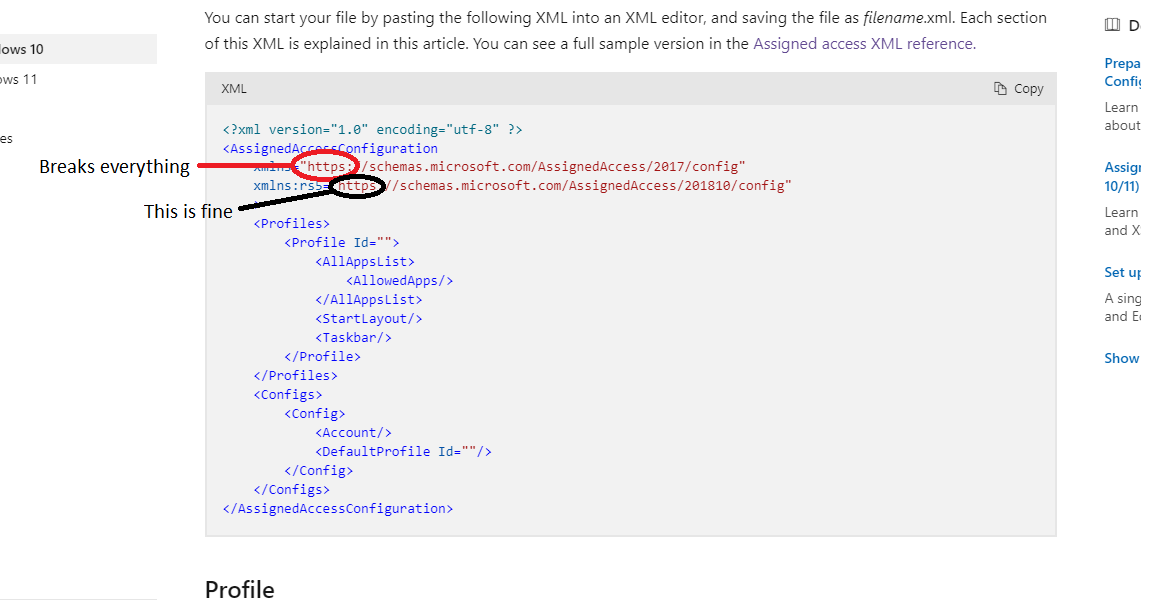Click the <Config> opening tag
Viewport: 1149px width, 607px height.
coord(314,414)
